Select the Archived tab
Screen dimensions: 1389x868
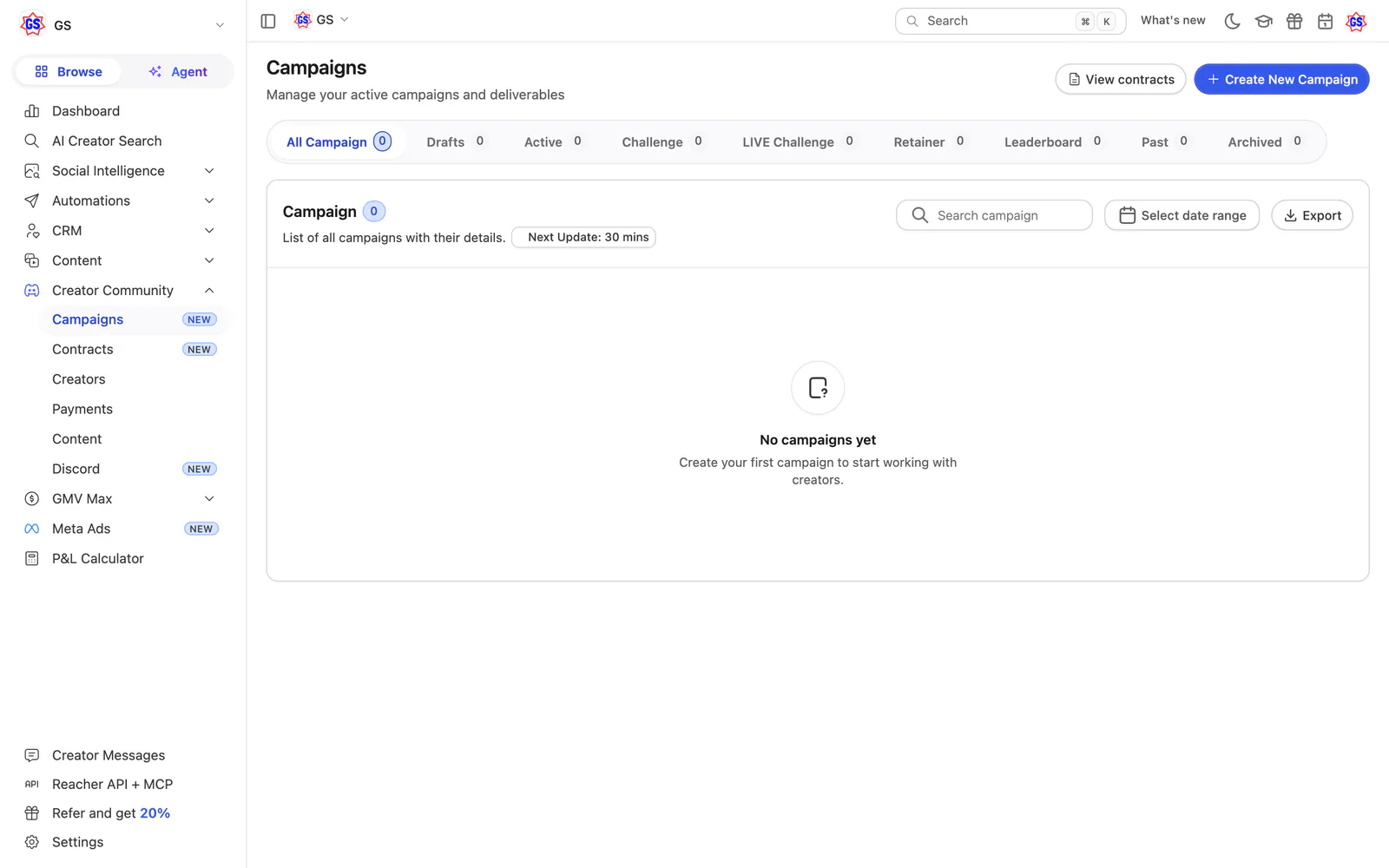[x=1265, y=141]
